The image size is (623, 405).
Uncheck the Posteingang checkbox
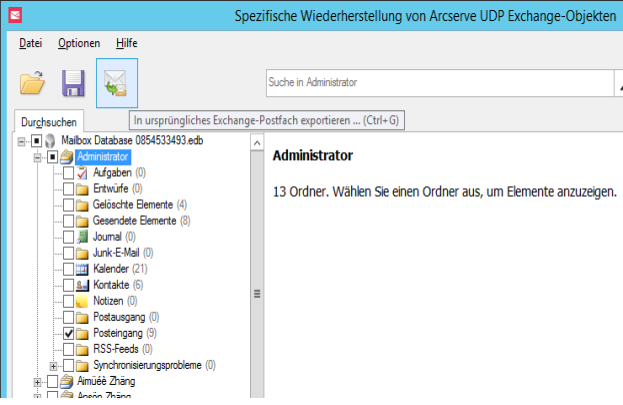pos(68,333)
